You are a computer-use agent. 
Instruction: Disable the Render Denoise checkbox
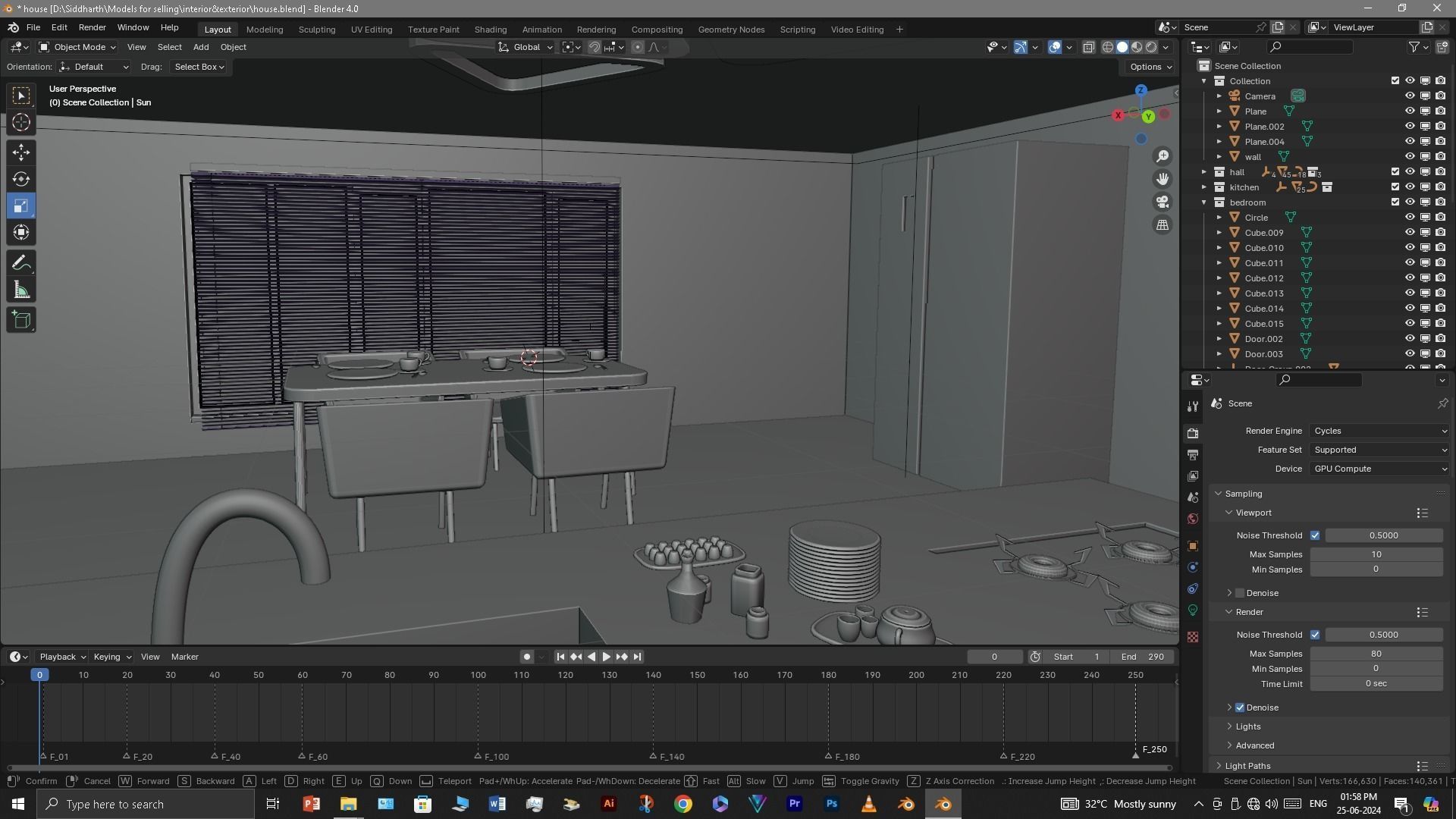(x=1240, y=708)
